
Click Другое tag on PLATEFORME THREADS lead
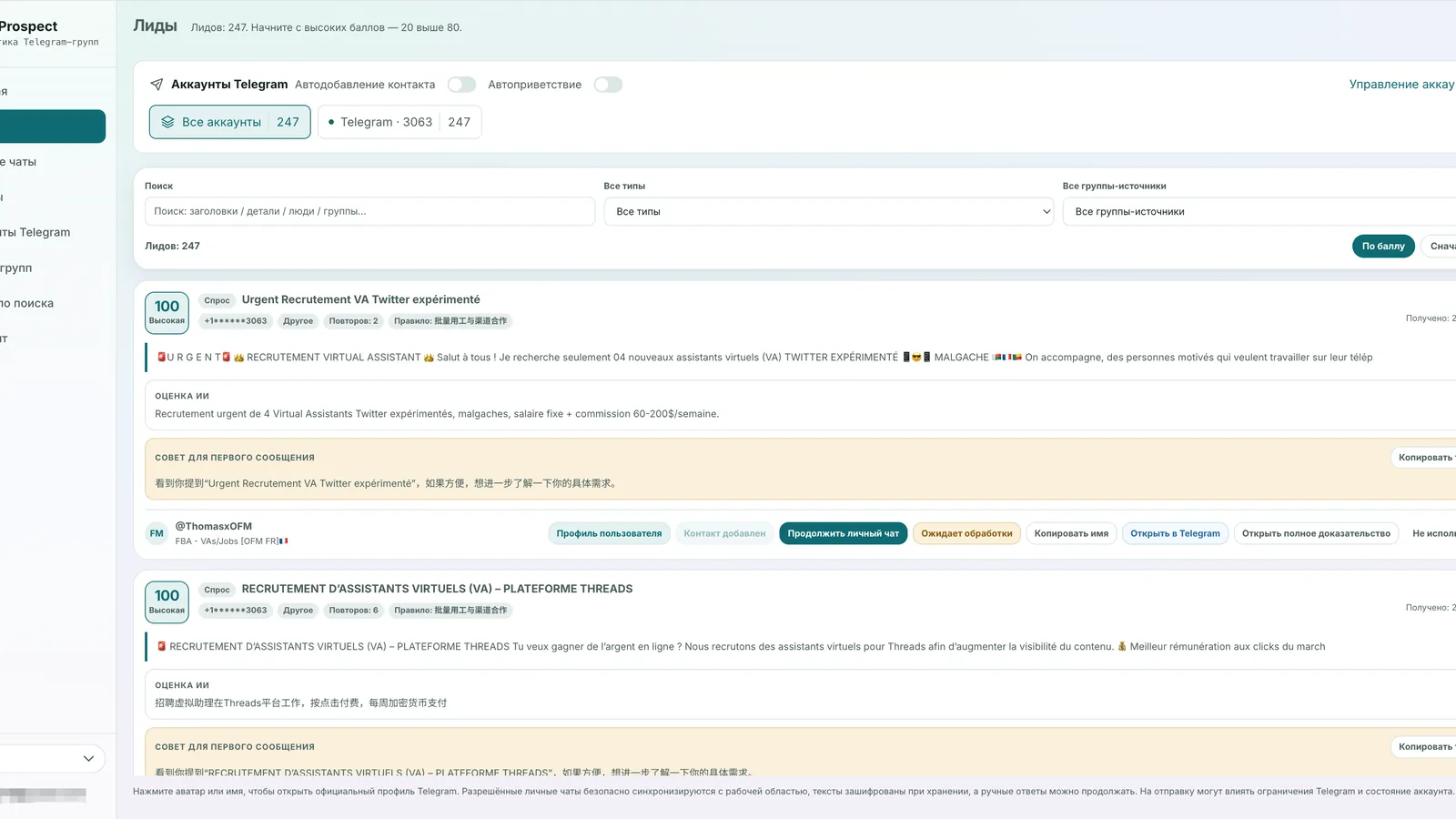298,611
